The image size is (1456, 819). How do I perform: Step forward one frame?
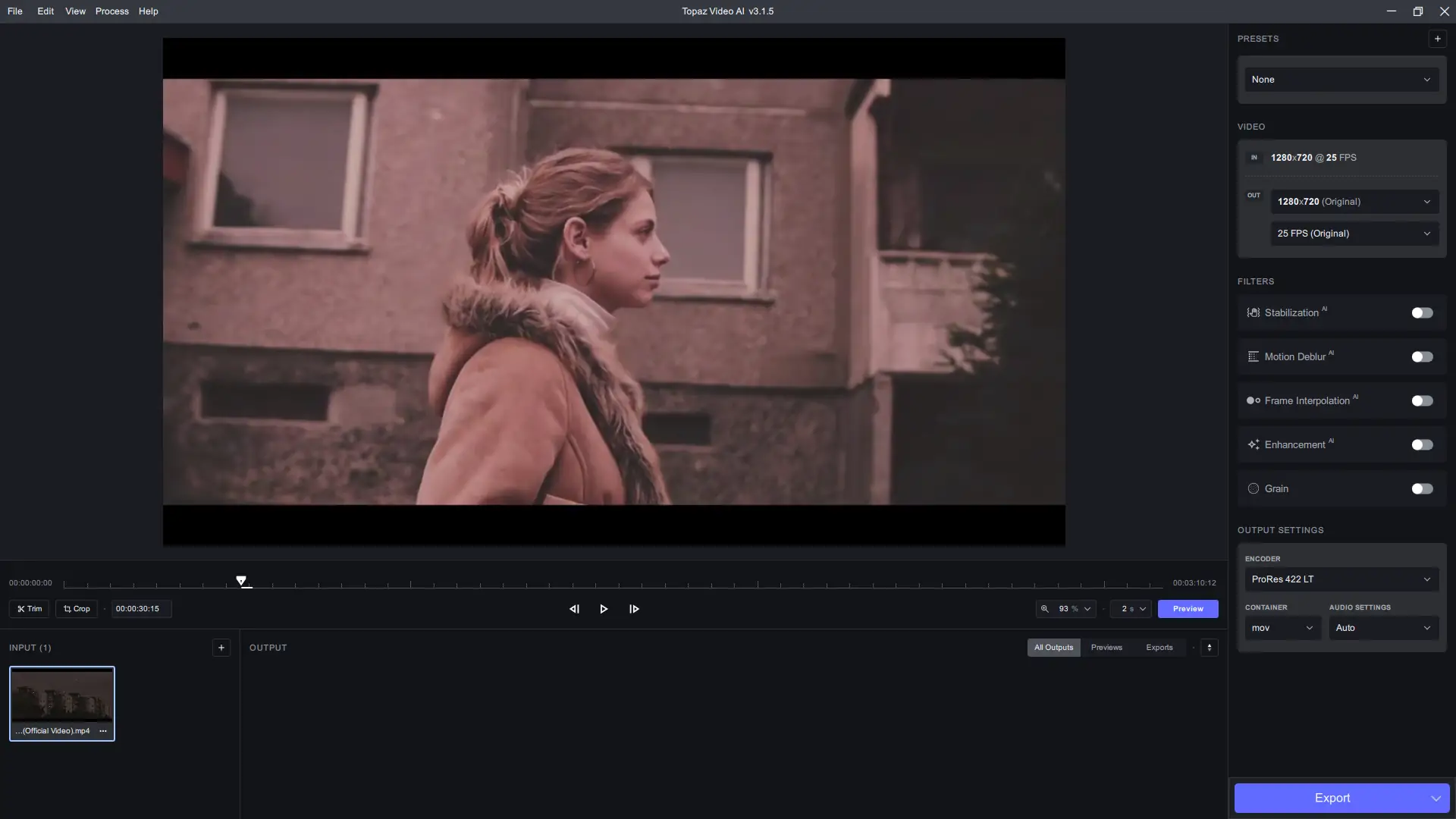634,609
